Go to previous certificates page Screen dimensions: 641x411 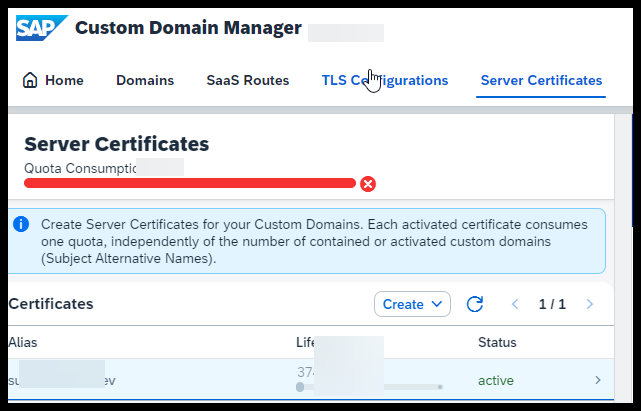coord(515,304)
